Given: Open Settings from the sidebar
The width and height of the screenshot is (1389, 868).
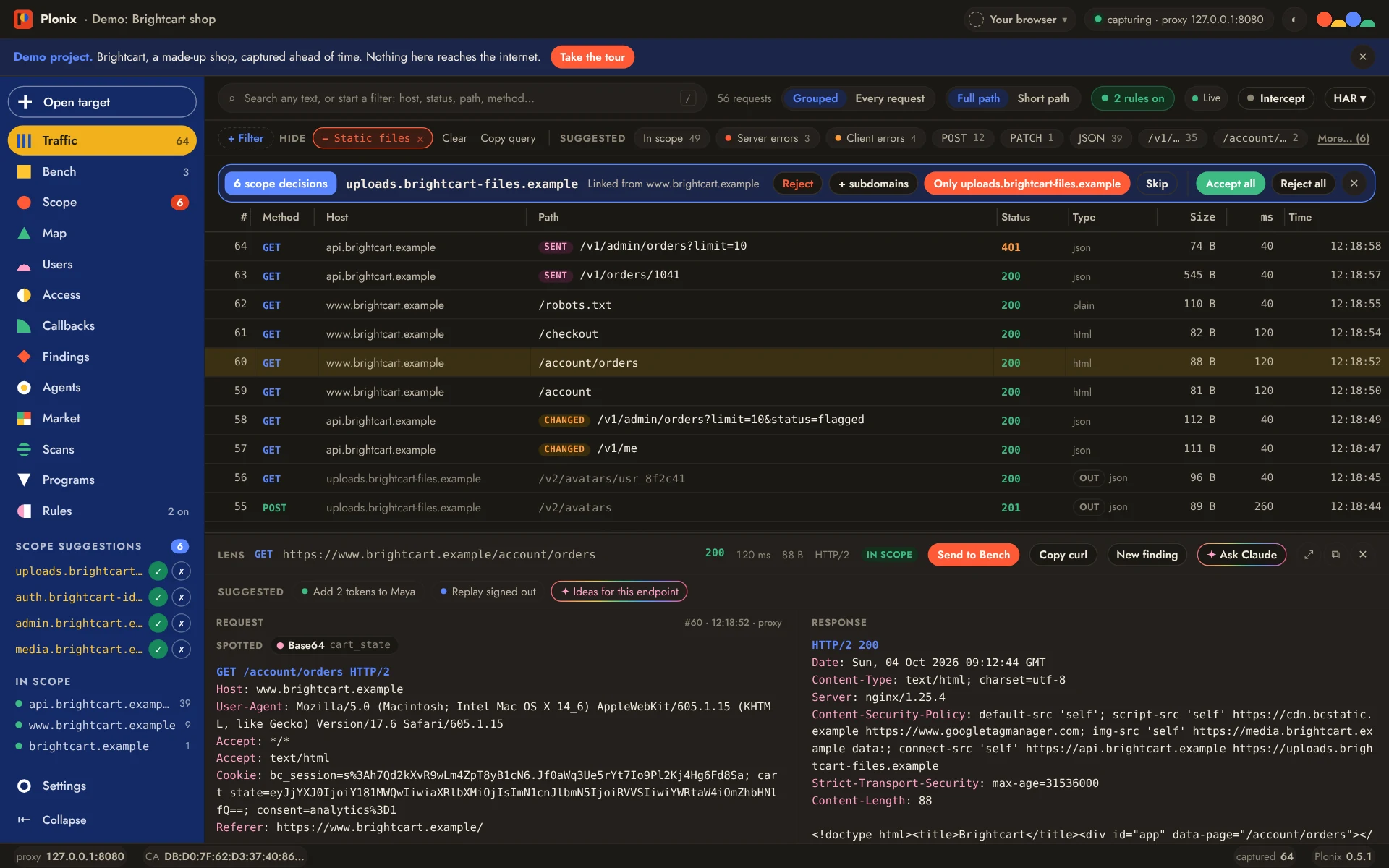Looking at the screenshot, I should point(102,786).
